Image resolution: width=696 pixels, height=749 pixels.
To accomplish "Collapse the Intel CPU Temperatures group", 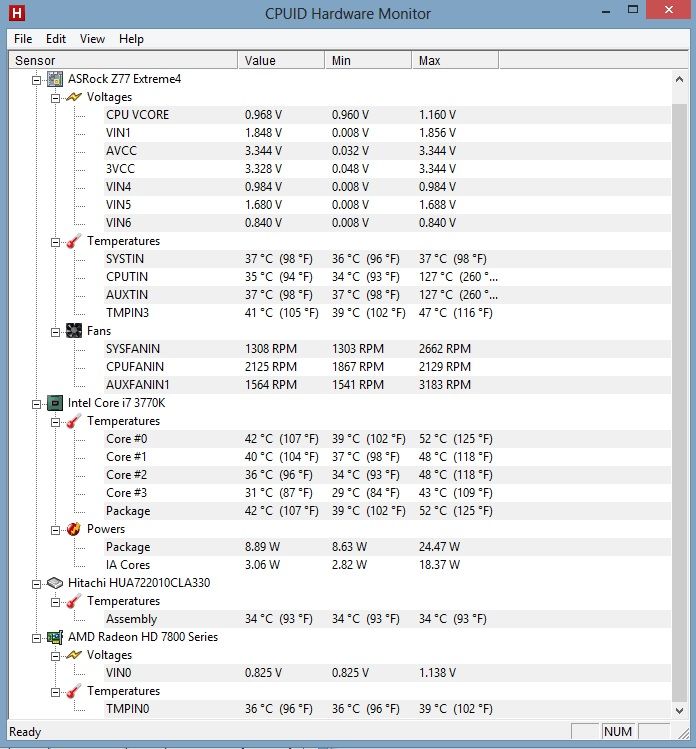I will pos(55,423).
